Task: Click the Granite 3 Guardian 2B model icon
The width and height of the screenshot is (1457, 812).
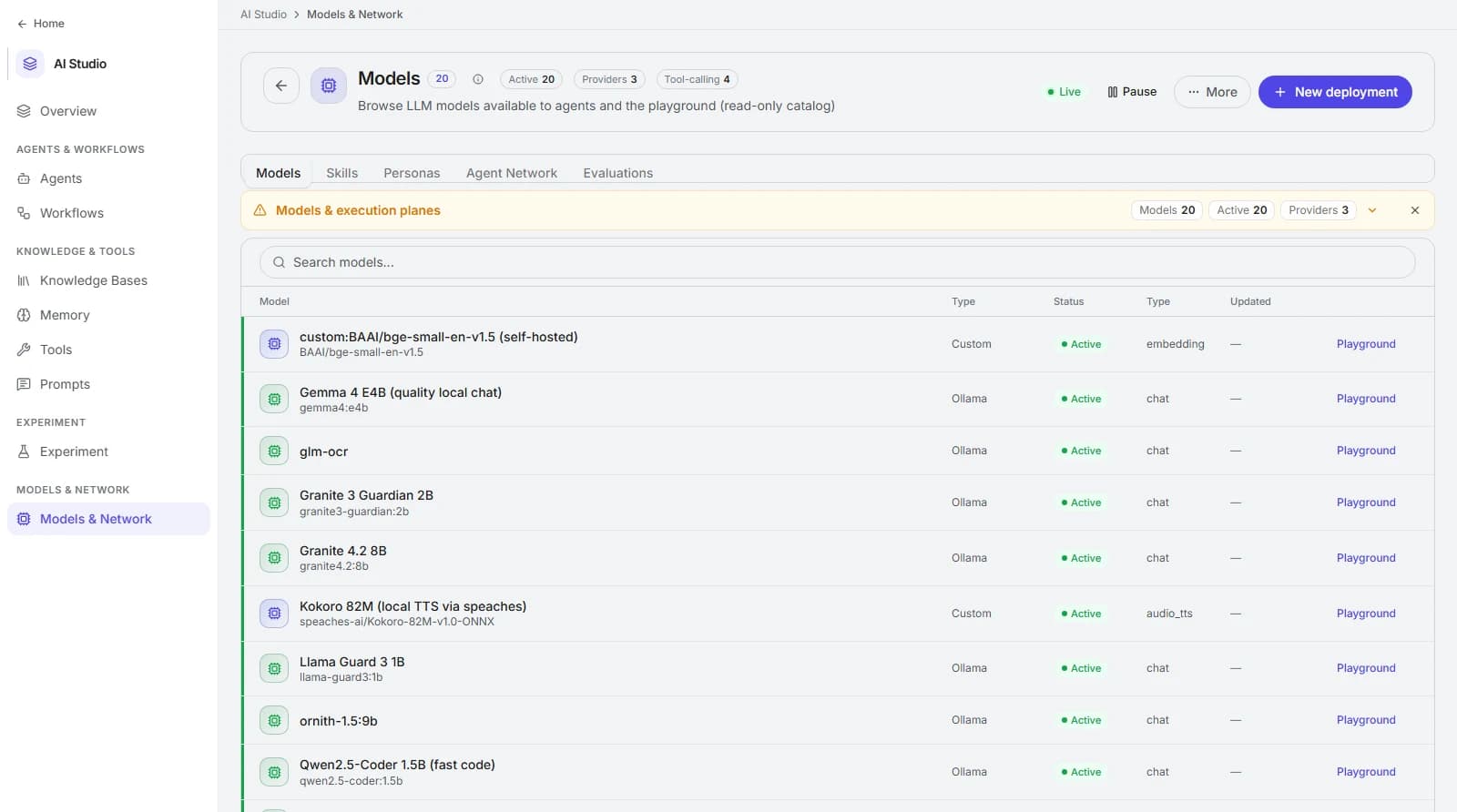Action: coord(274,502)
